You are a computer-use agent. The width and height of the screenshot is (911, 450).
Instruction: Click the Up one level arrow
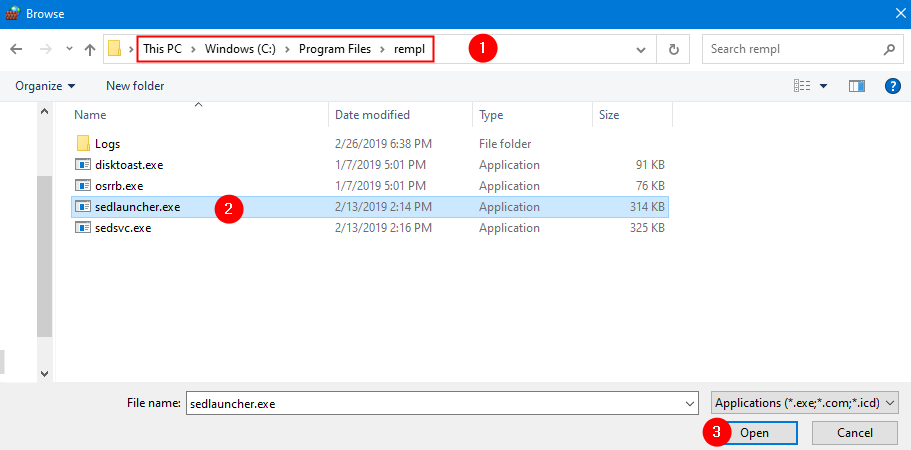pos(90,49)
